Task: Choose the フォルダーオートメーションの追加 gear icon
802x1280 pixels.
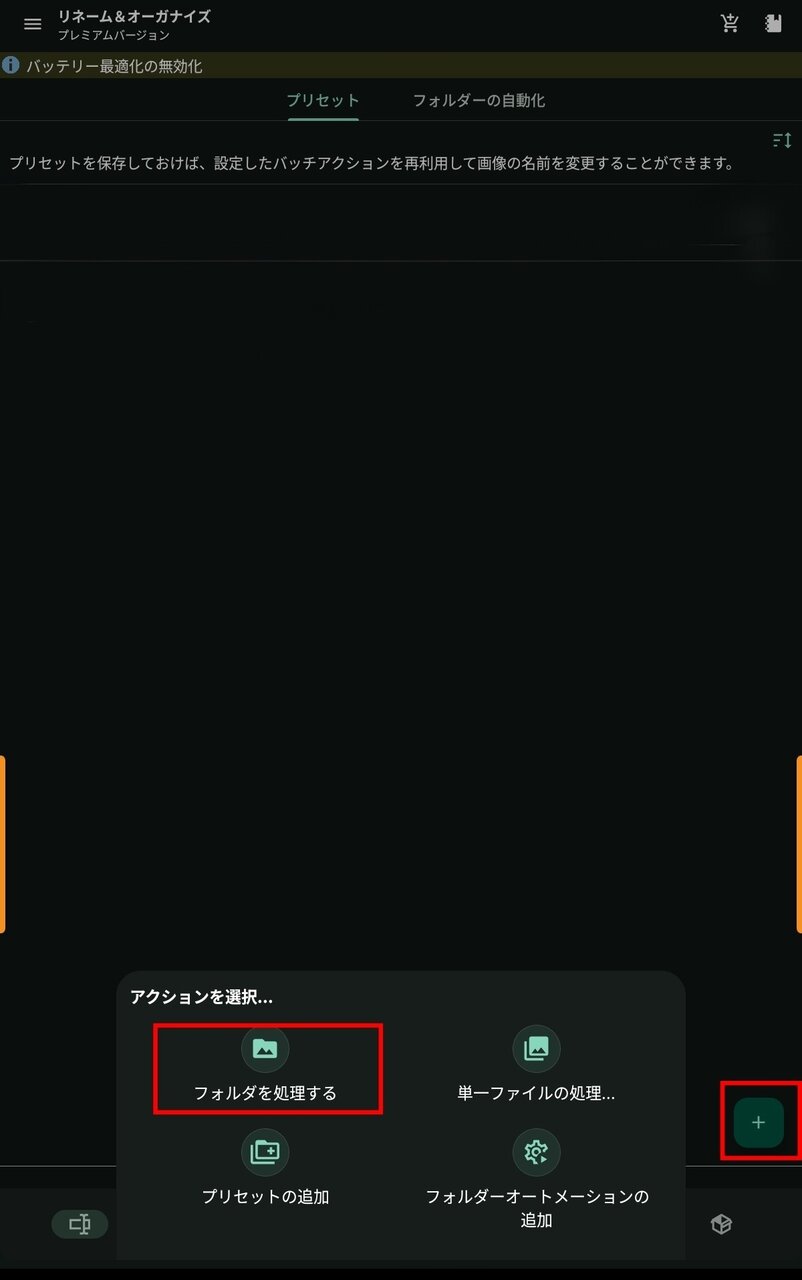Action: (537, 1152)
